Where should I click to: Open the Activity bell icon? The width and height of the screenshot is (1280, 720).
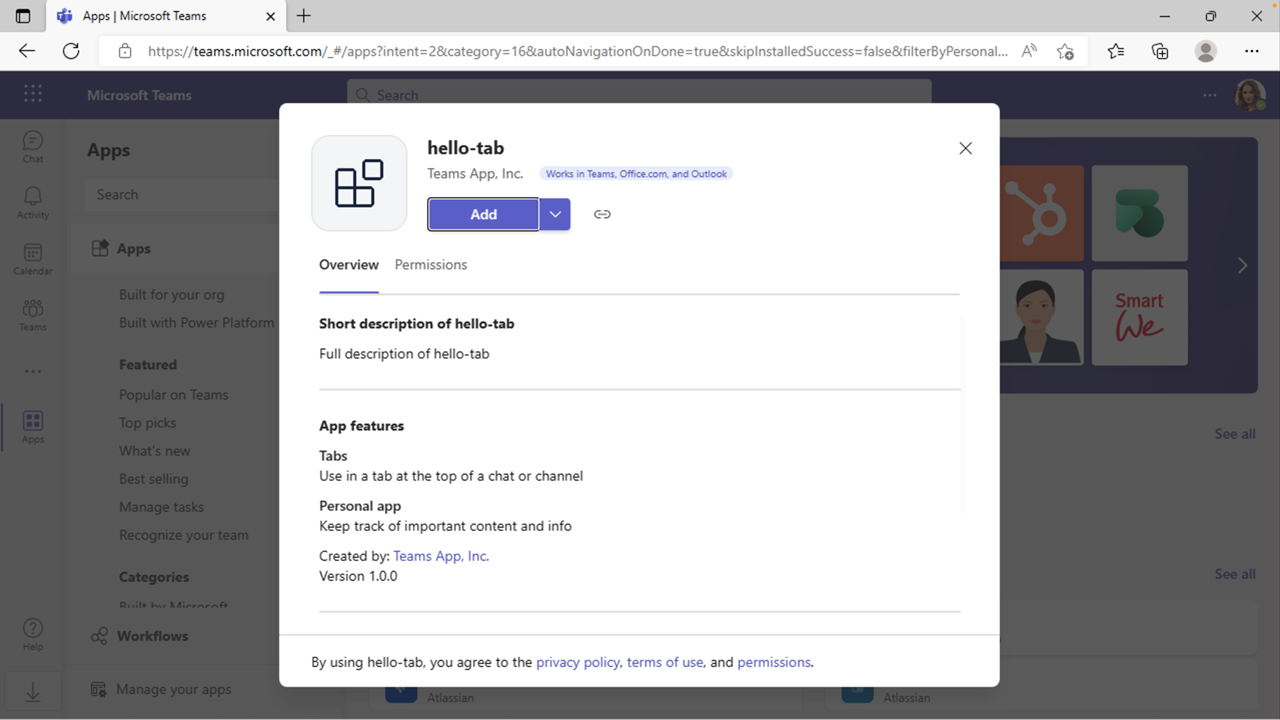(33, 203)
